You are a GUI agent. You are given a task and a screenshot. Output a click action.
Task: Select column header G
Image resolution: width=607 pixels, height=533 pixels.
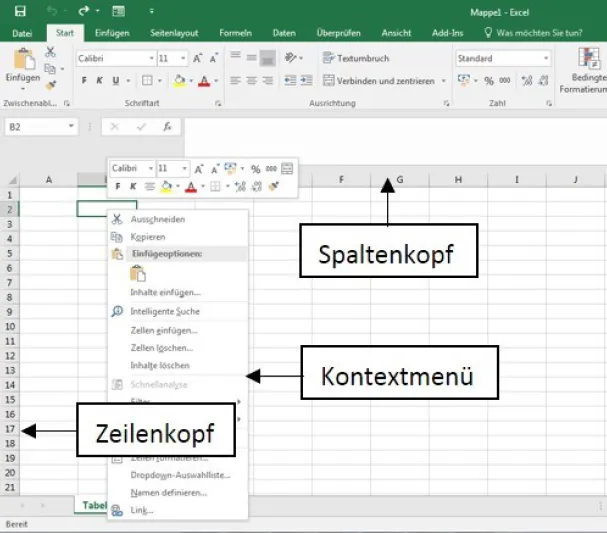(x=399, y=180)
